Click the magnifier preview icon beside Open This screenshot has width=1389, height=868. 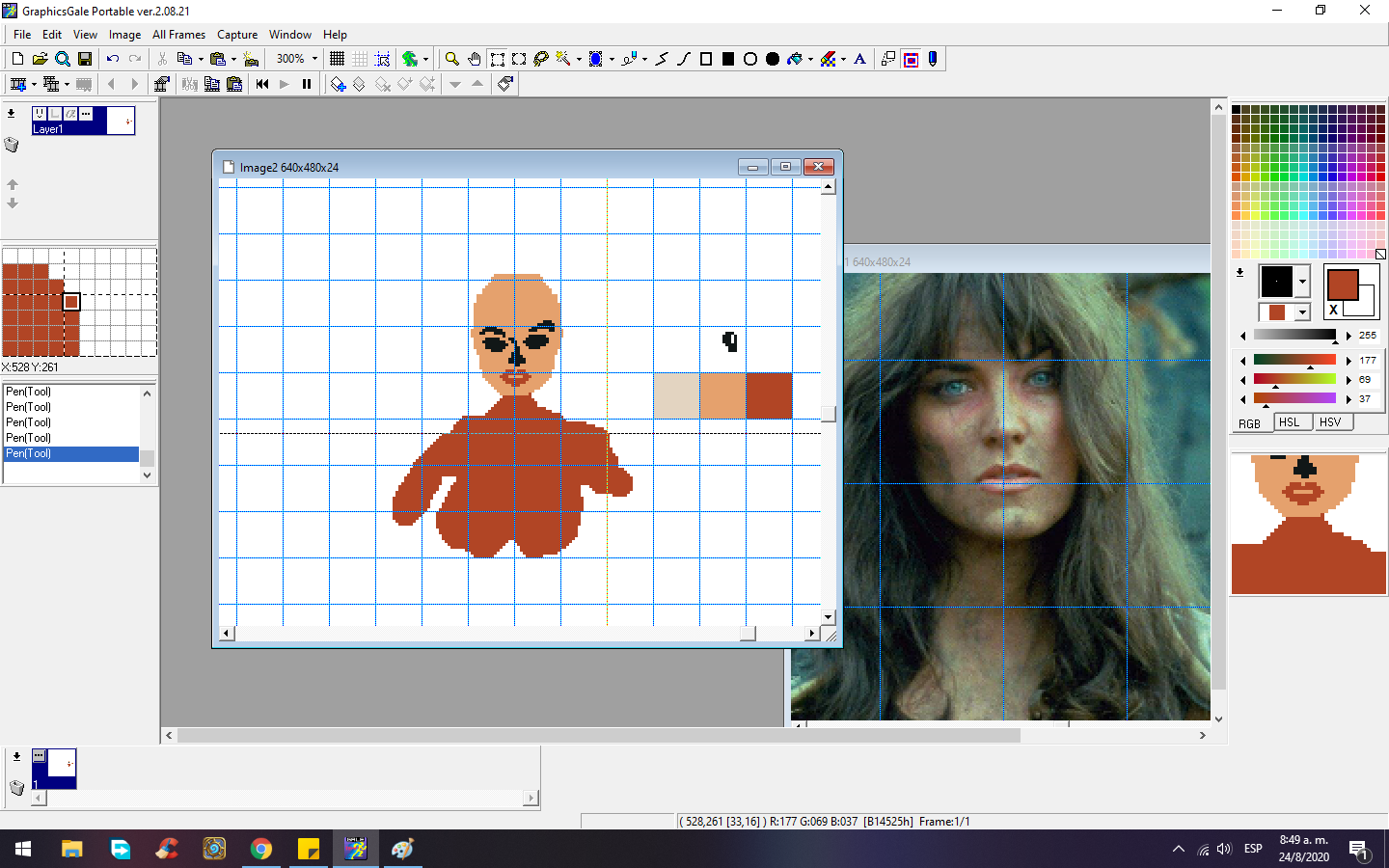(63, 59)
